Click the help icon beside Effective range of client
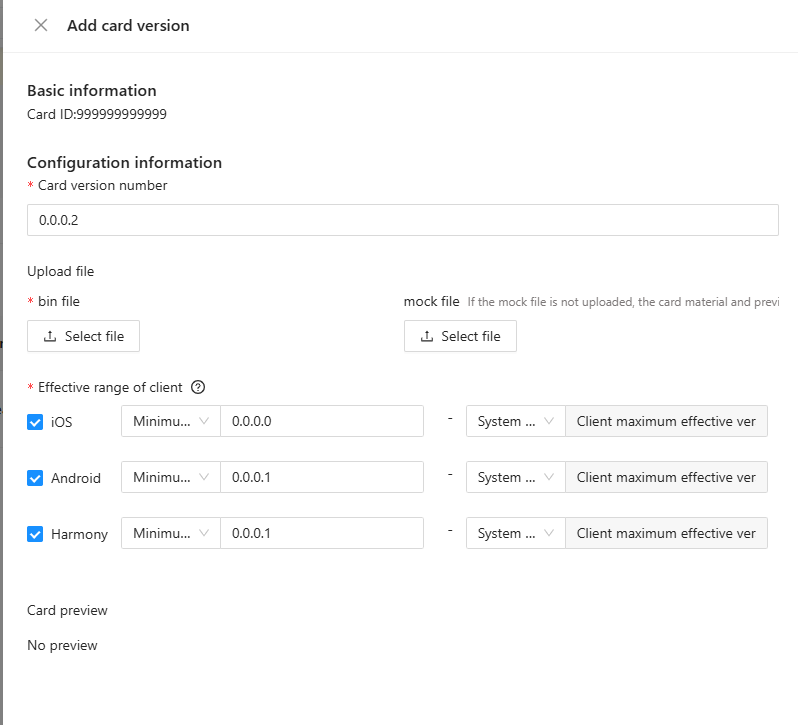The width and height of the screenshot is (798, 725). tap(198, 387)
